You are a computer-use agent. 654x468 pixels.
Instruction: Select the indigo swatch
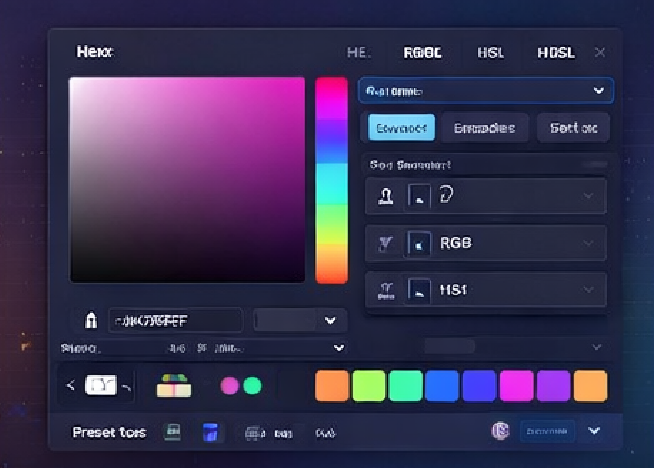click(x=479, y=386)
